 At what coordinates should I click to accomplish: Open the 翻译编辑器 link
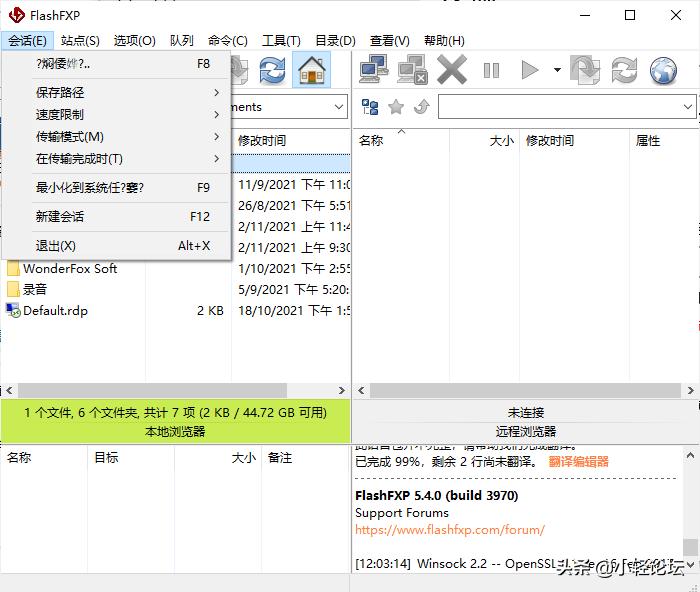(579, 462)
